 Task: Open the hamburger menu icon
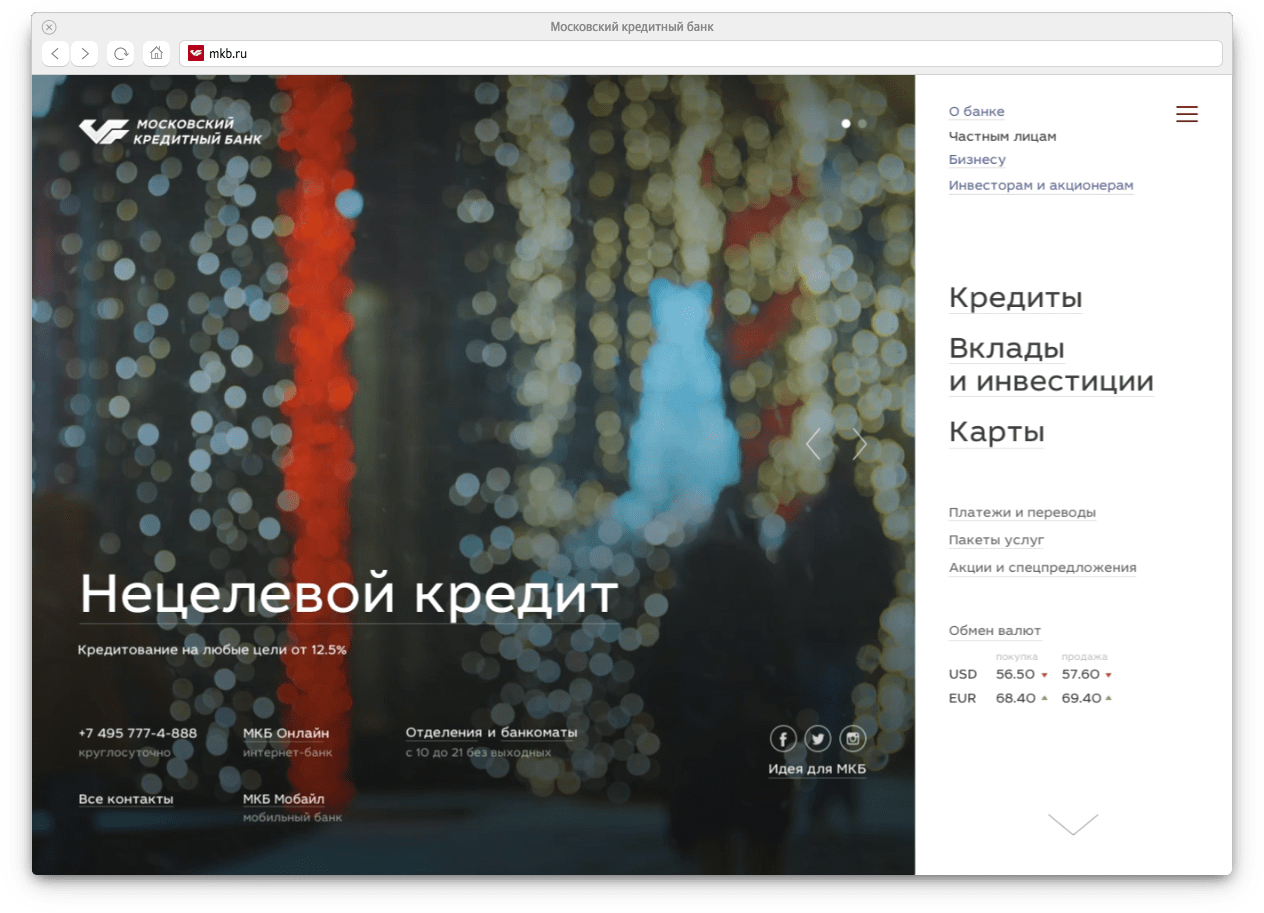pos(1186,114)
